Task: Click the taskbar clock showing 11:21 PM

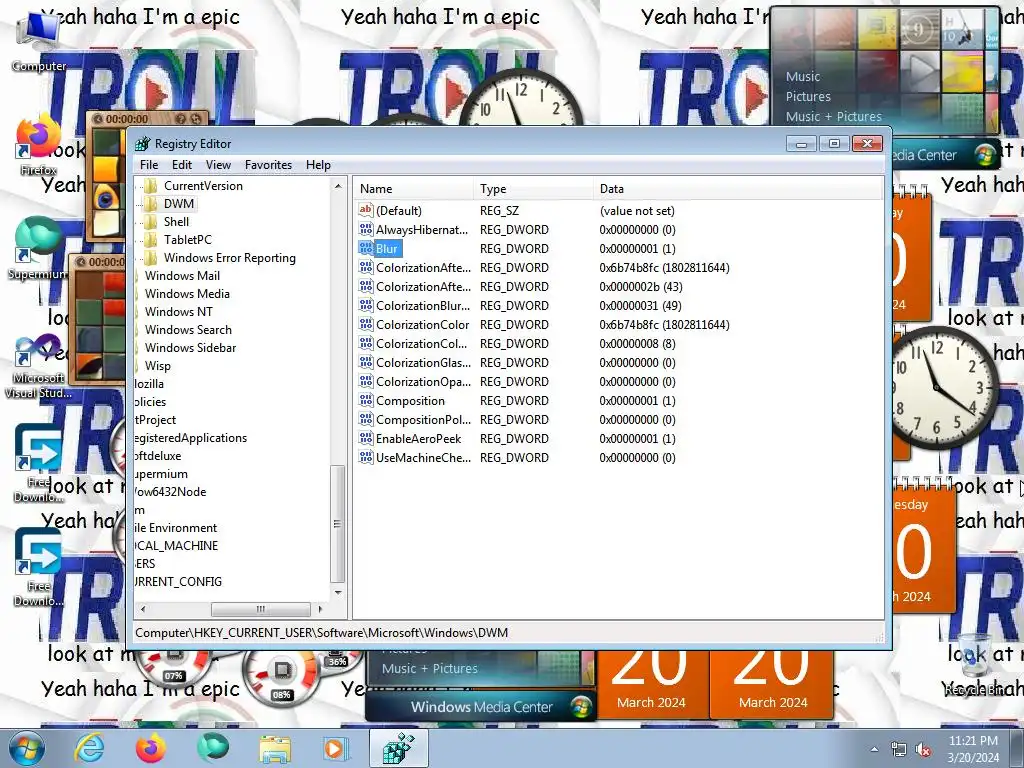Action: [x=973, y=749]
